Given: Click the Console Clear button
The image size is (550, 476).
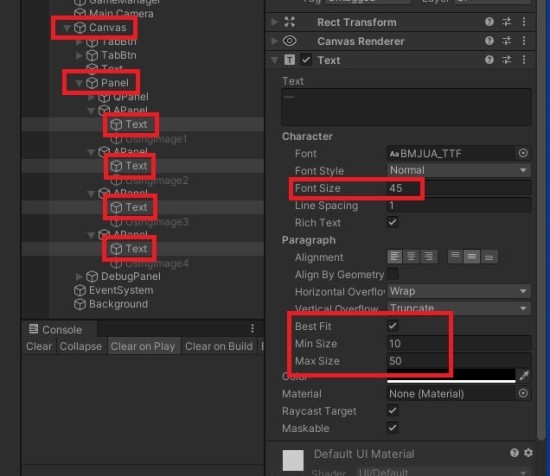Looking at the screenshot, I should (39, 346).
